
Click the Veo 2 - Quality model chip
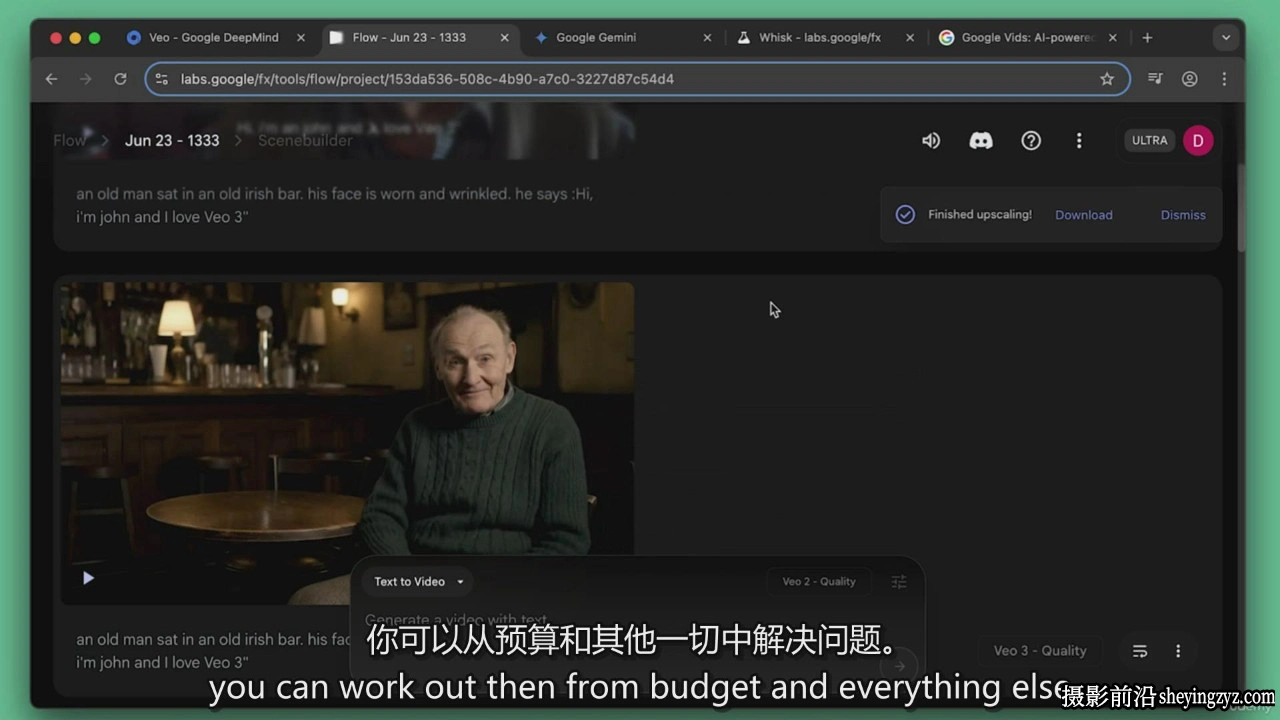[819, 581]
